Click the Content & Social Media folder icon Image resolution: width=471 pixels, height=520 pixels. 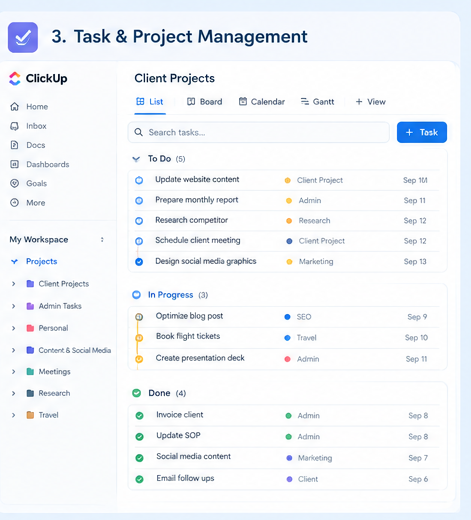point(30,350)
